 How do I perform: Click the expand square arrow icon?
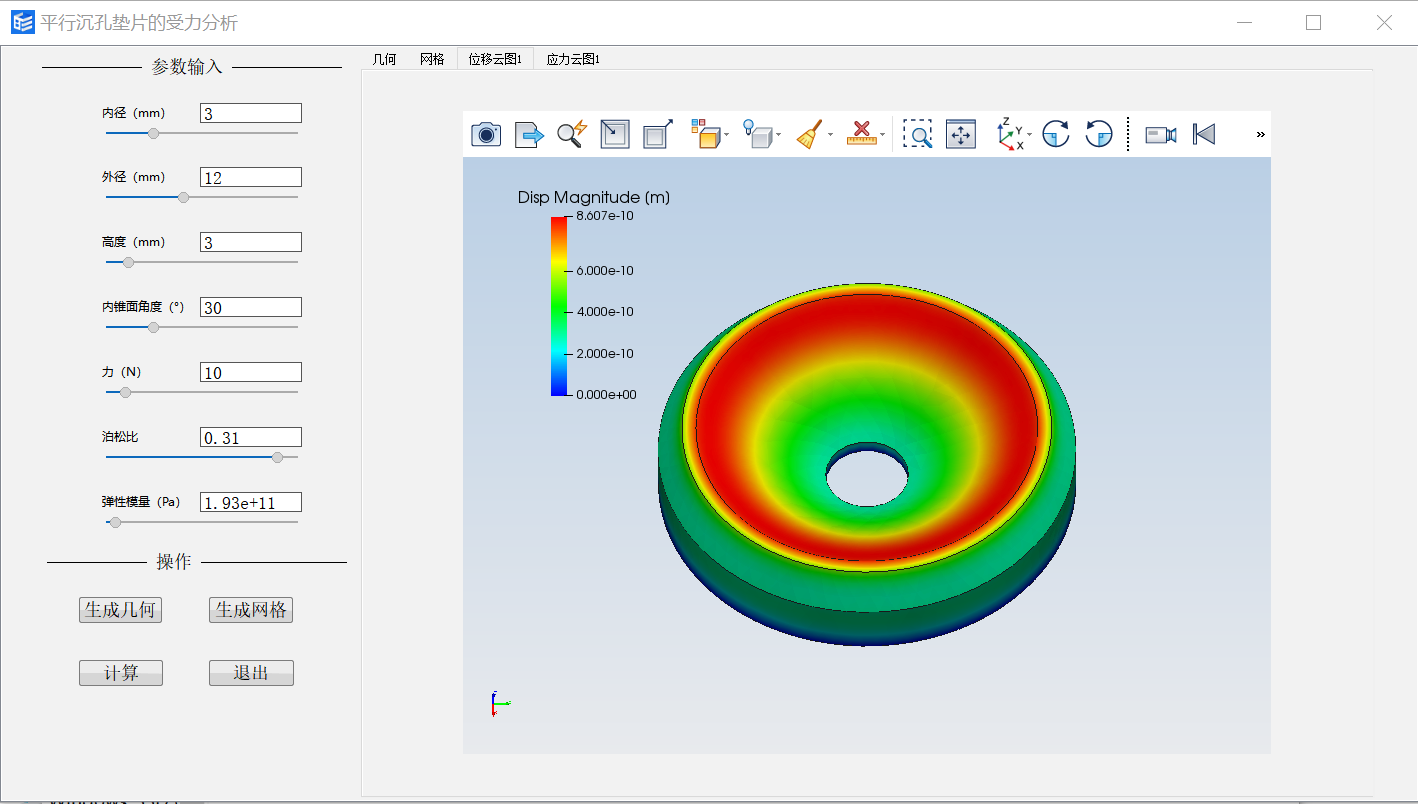(x=657, y=134)
